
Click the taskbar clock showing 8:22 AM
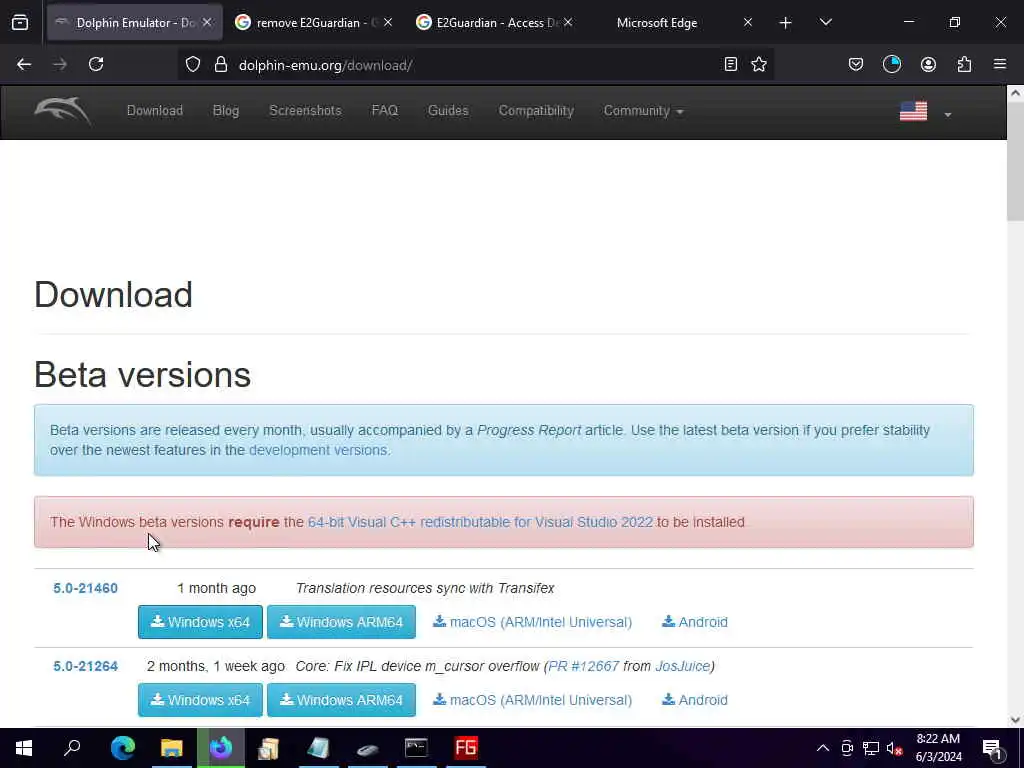(x=938, y=748)
